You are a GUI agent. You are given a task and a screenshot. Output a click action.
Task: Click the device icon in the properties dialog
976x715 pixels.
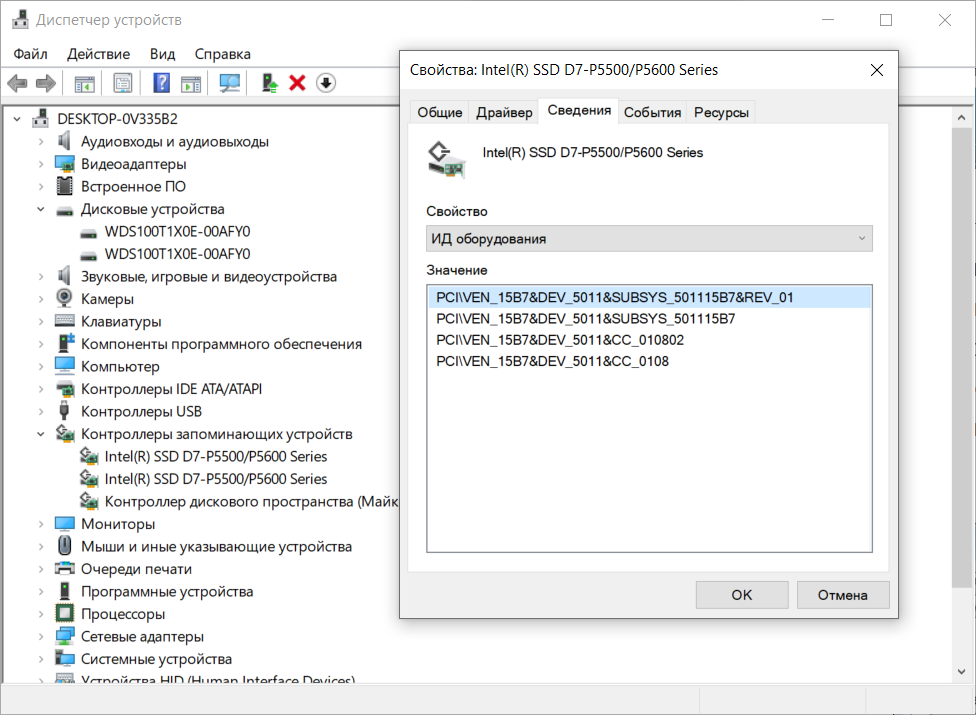446,160
